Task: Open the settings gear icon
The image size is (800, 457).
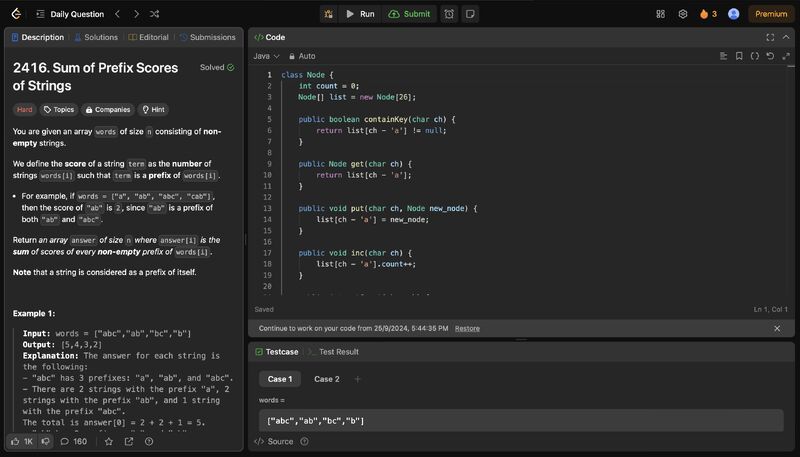Action: point(683,14)
